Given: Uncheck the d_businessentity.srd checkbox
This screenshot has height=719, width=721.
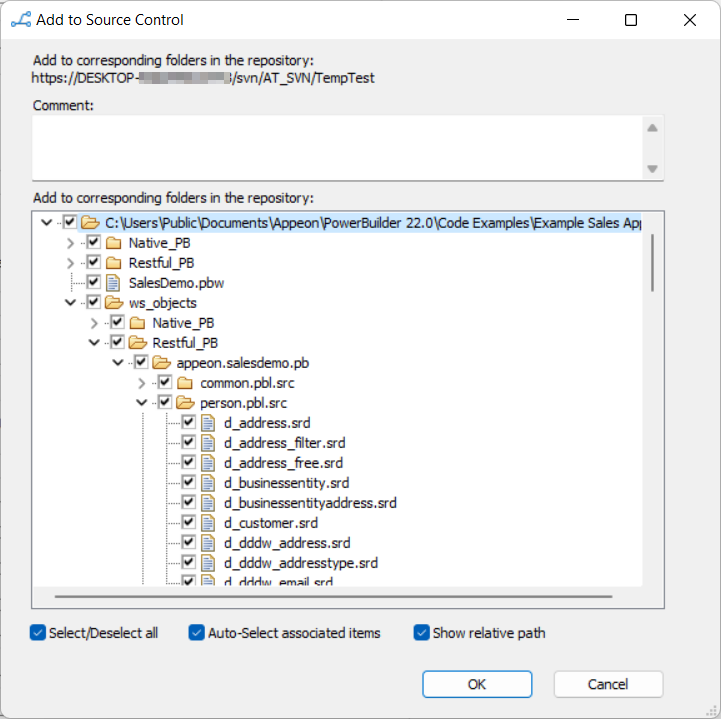Looking at the screenshot, I should pos(189,483).
